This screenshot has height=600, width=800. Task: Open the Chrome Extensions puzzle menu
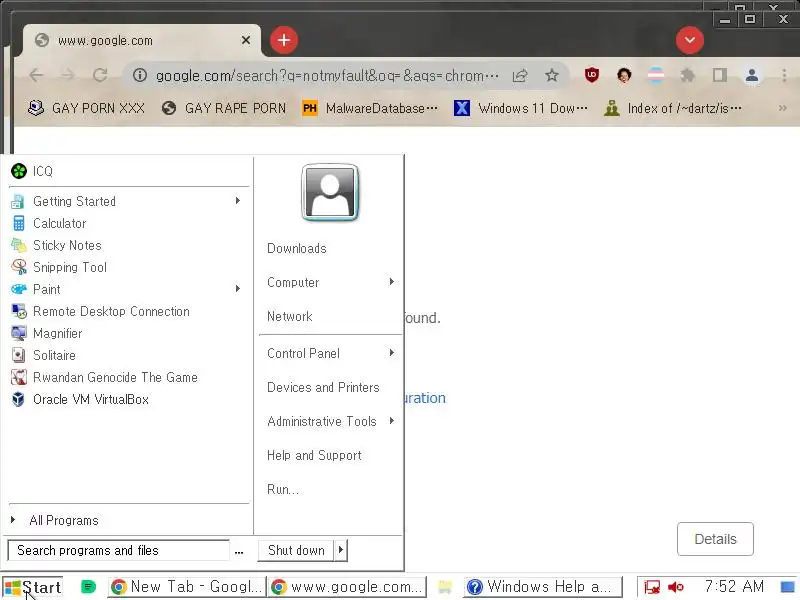click(x=688, y=76)
